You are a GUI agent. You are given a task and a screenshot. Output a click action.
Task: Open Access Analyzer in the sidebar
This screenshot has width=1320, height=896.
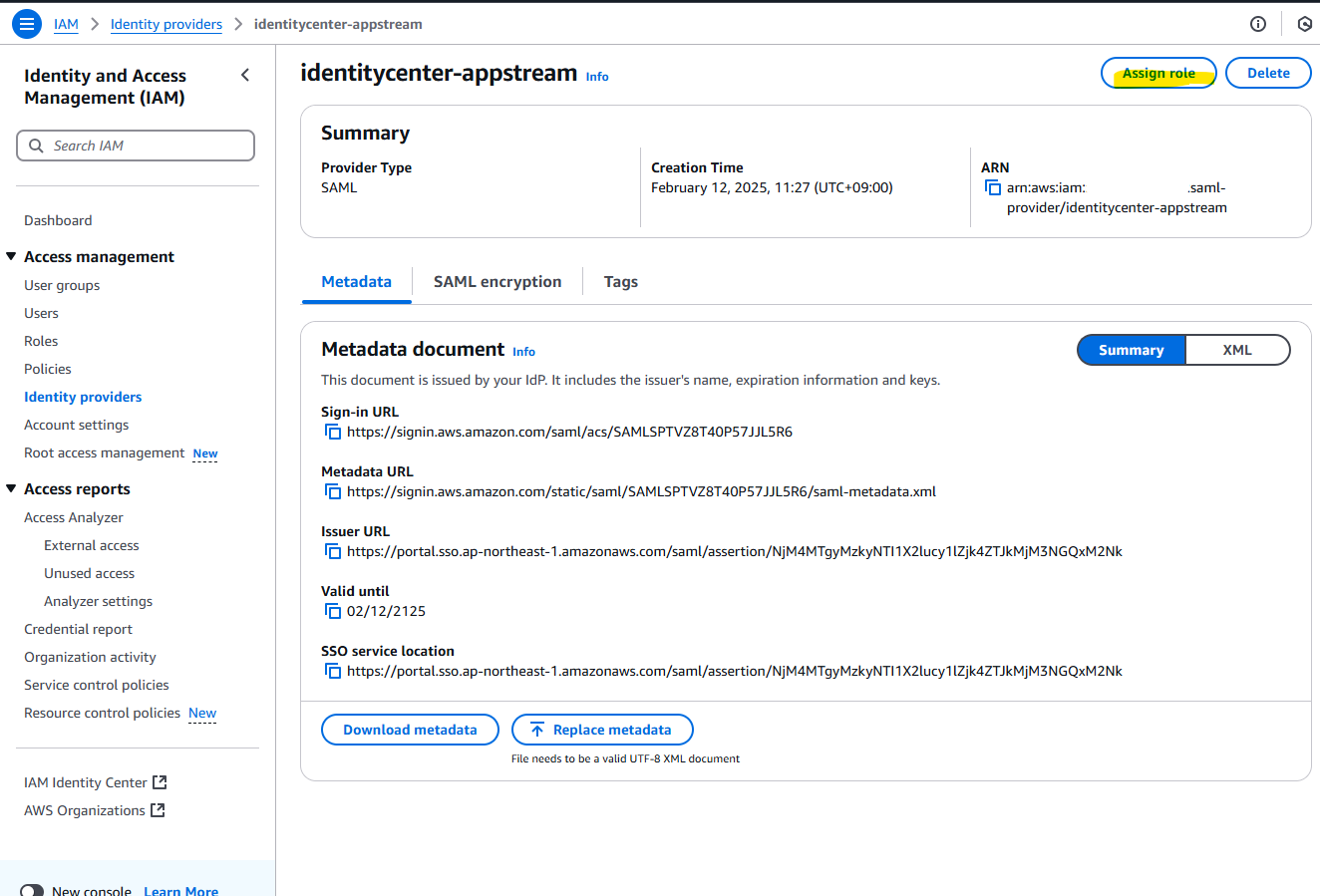click(x=74, y=517)
